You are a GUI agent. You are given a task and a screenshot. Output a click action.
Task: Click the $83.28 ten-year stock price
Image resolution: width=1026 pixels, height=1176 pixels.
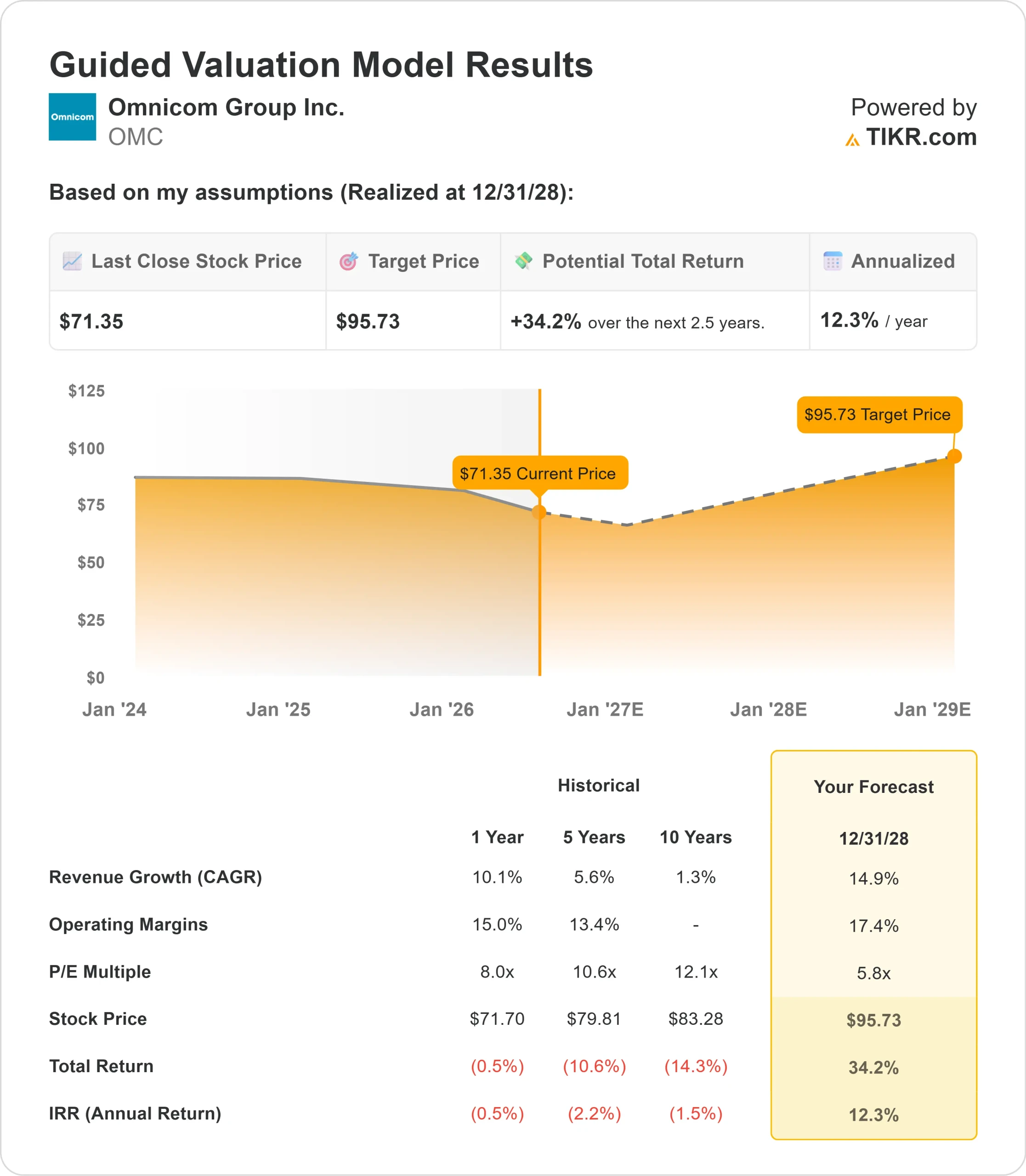coord(696,1019)
